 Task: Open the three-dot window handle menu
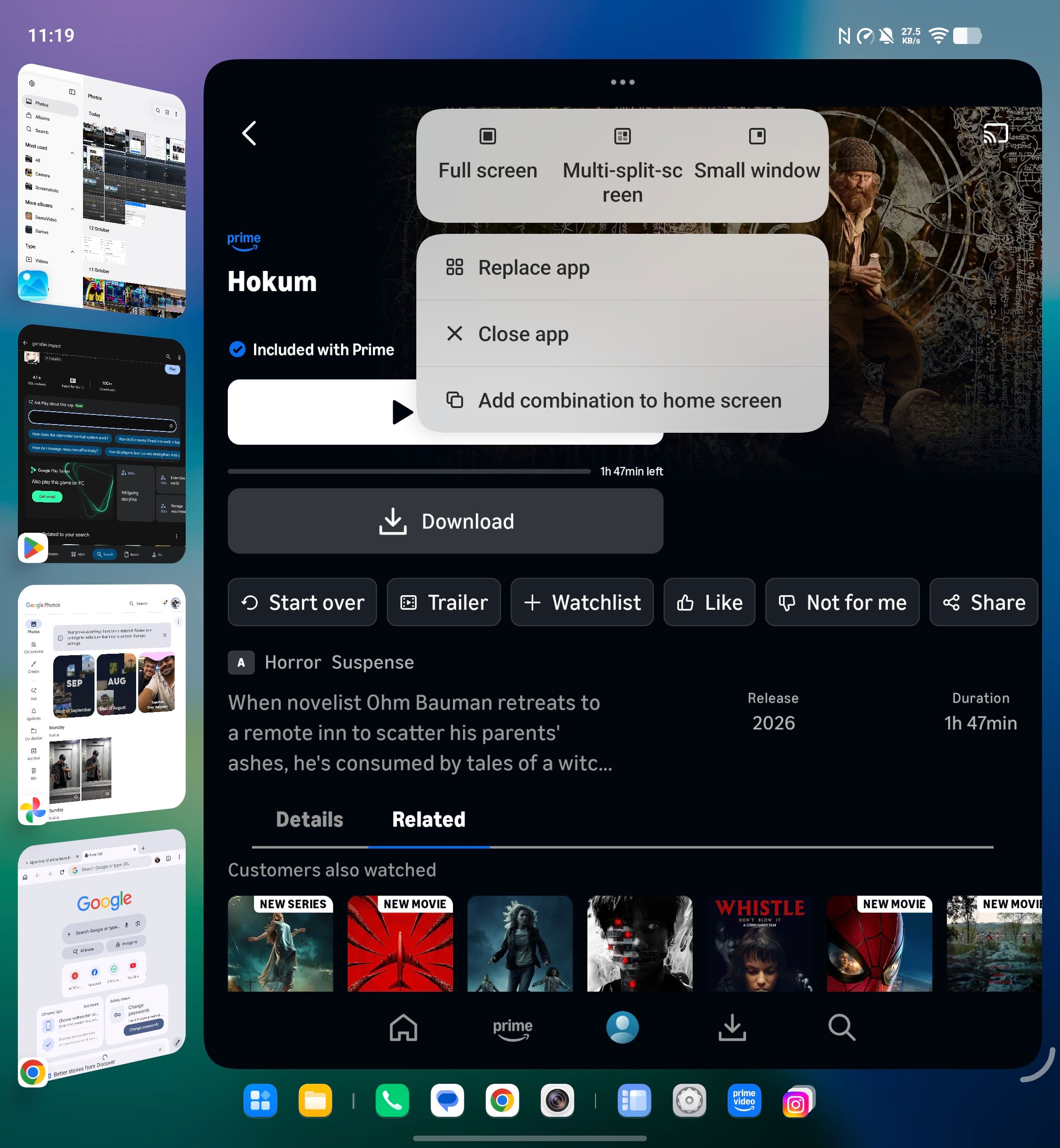point(622,82)
